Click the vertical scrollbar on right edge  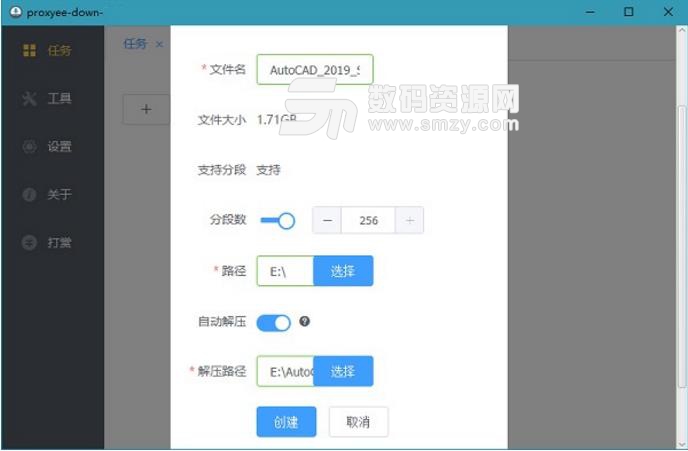(682, 246)
